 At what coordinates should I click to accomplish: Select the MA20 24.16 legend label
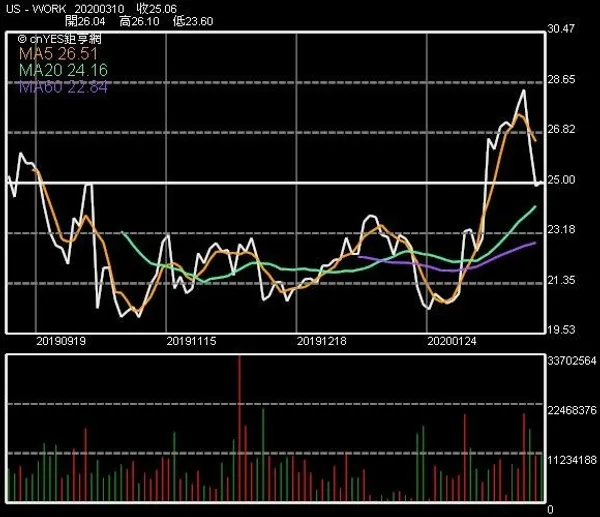click(x=62, y=71)
